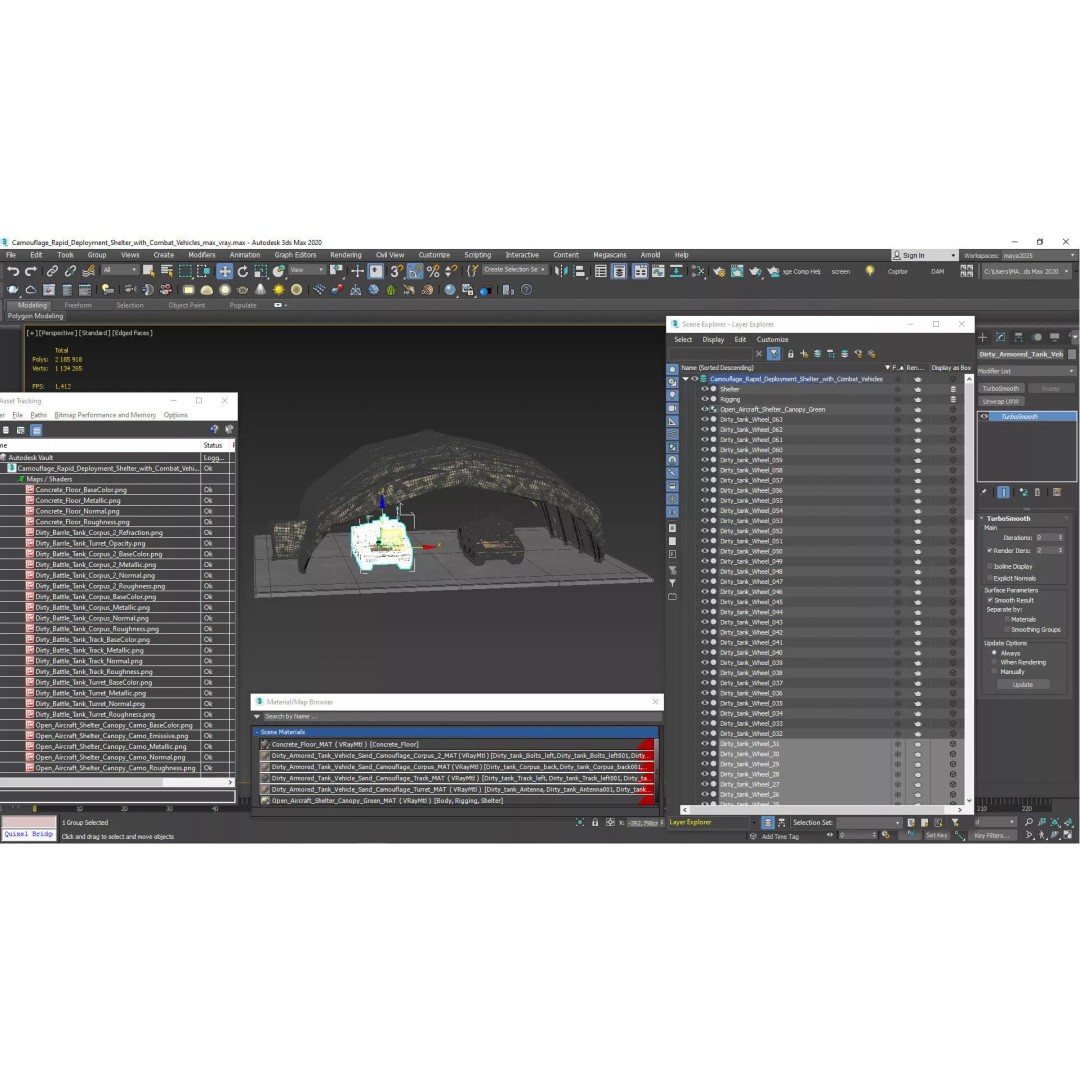Toggle Smooth Result checkbox
Image resolution: width=1080 pixels, height=1080 pixels.
tap(990, 600)
